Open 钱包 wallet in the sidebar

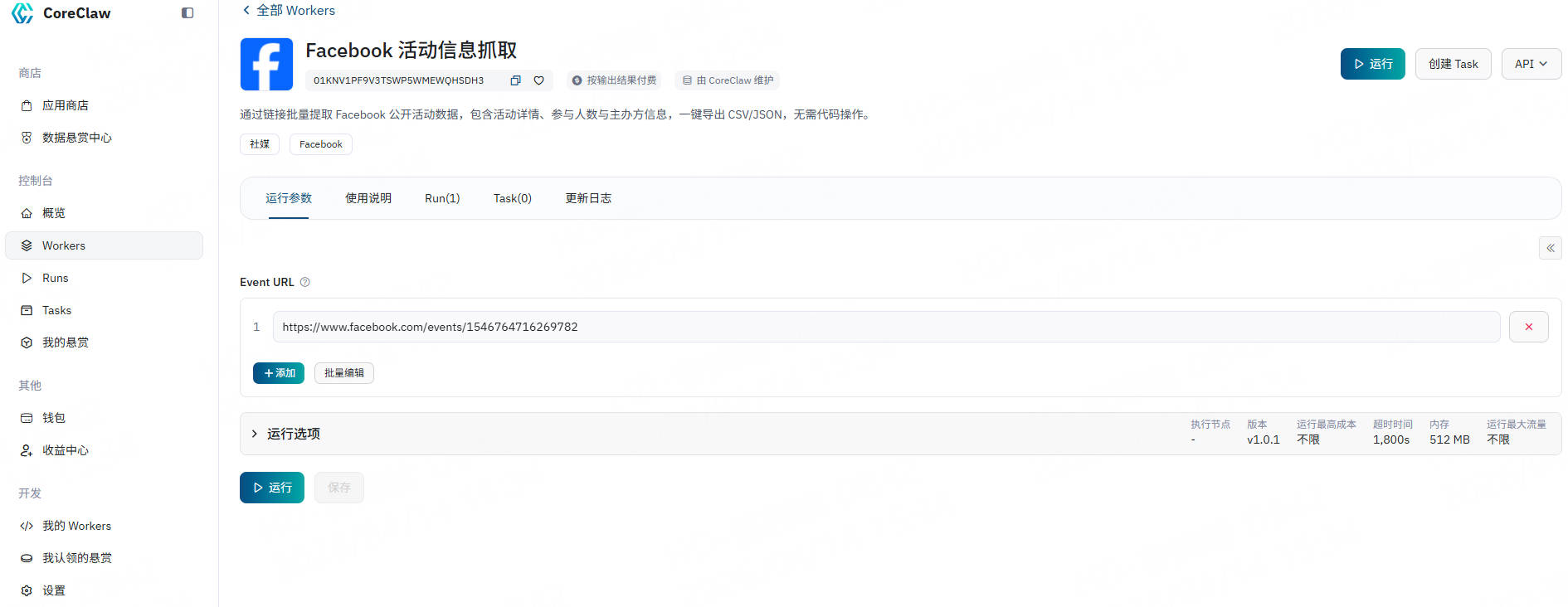(x=54, y=418)
